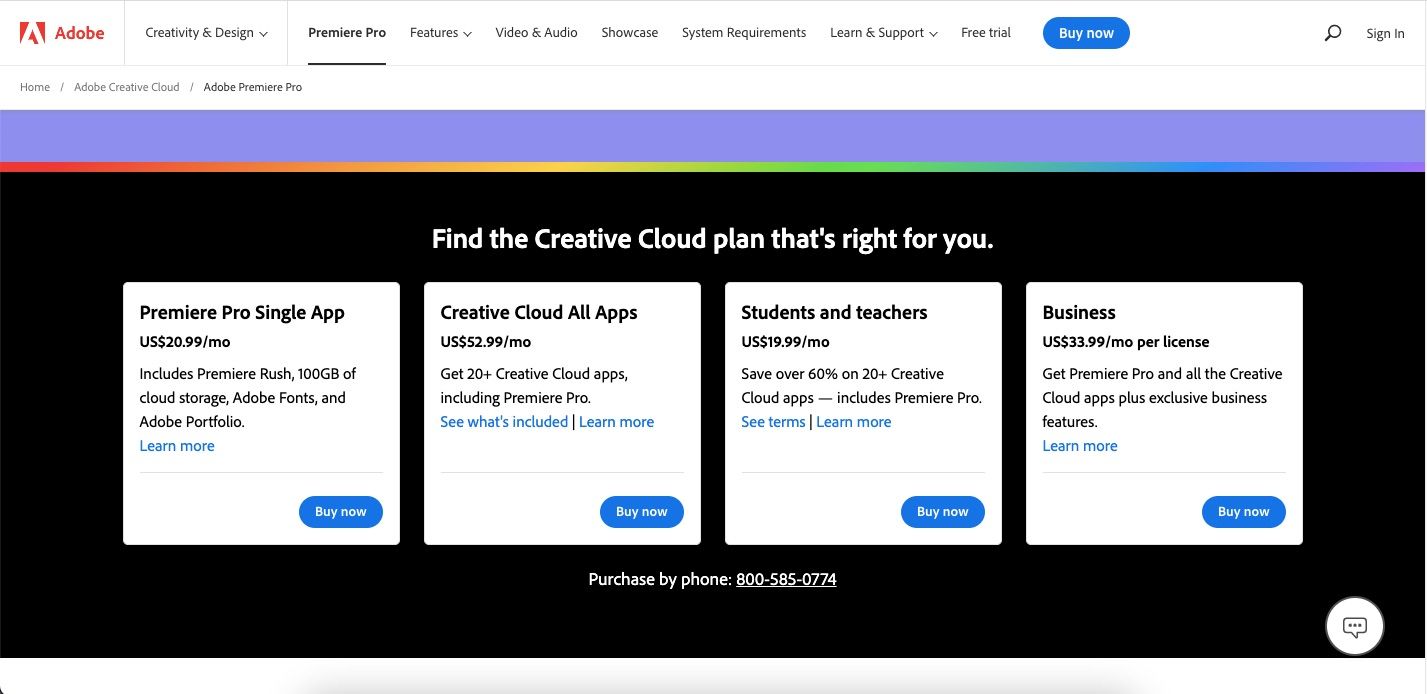Buy the Business plan

pyautogui.click(x=1244, y=512)
